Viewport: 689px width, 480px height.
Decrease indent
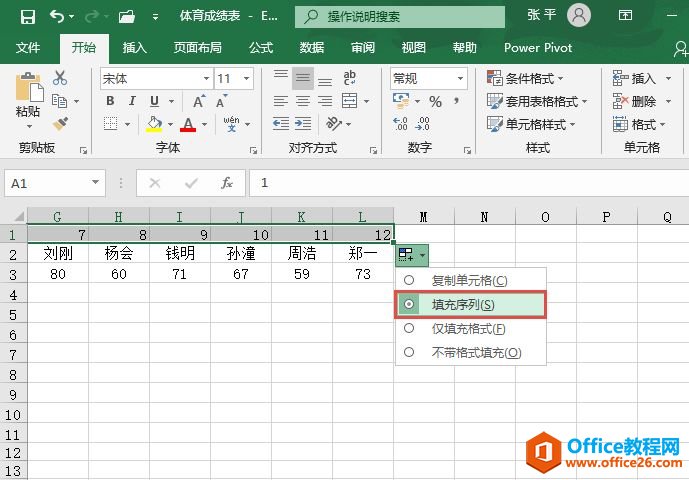tap(281, 124)
